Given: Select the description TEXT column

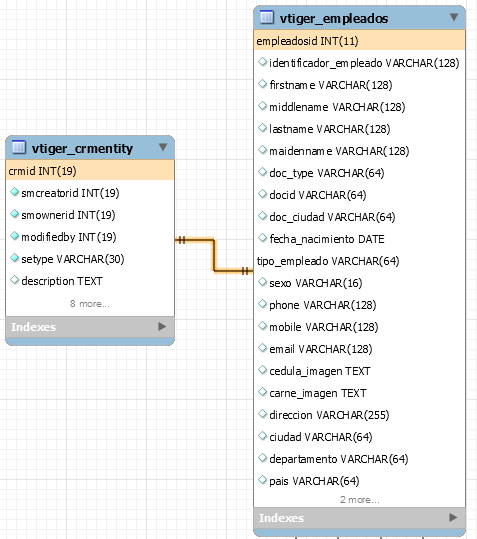Looking at the screenshot, I should click(x=90, y=281).
